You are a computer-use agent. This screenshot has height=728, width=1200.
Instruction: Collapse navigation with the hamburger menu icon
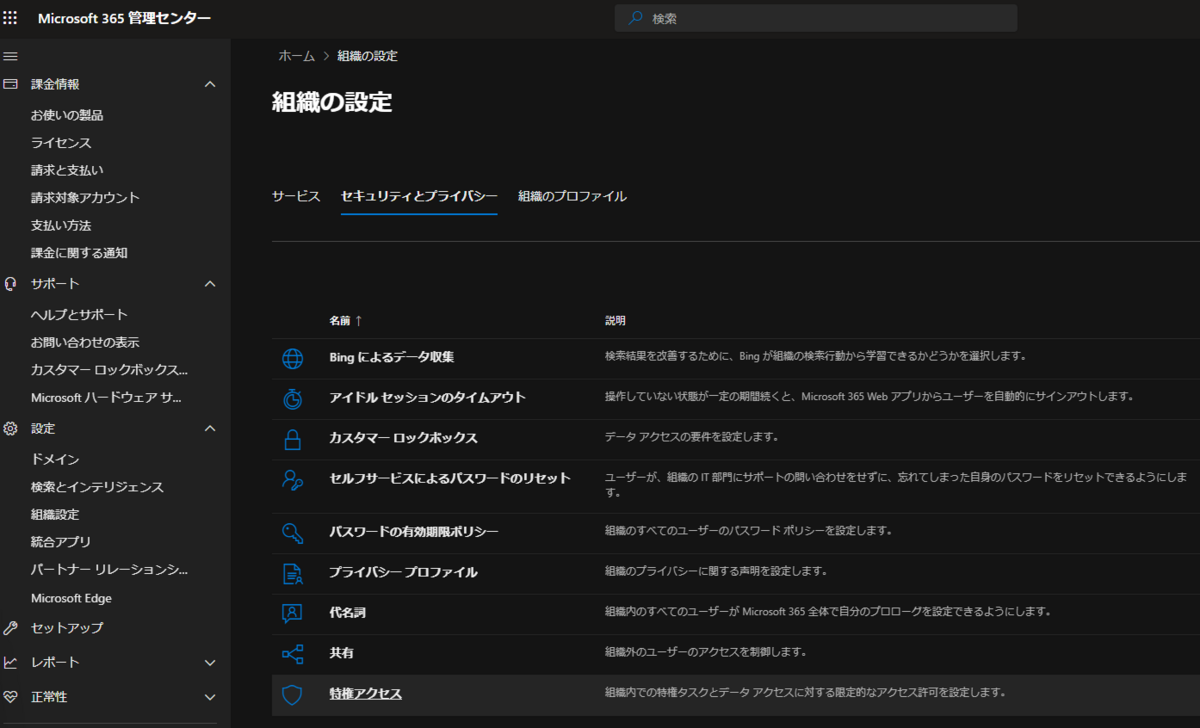pyautogui.click(x=11, y=56)
